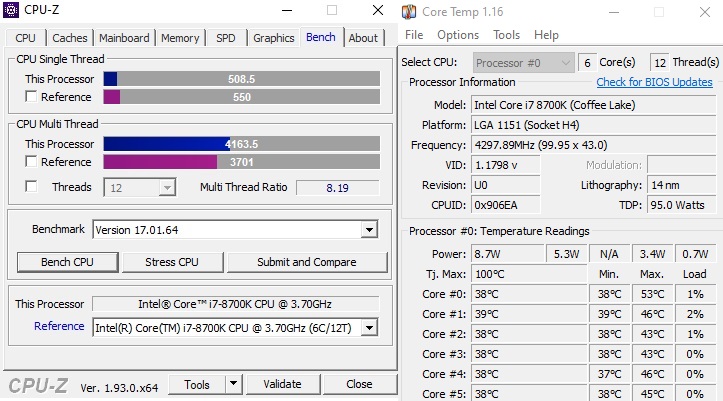Click the Core #0 max 53°C value
723x401 pixels.
[x=652, y=294]
